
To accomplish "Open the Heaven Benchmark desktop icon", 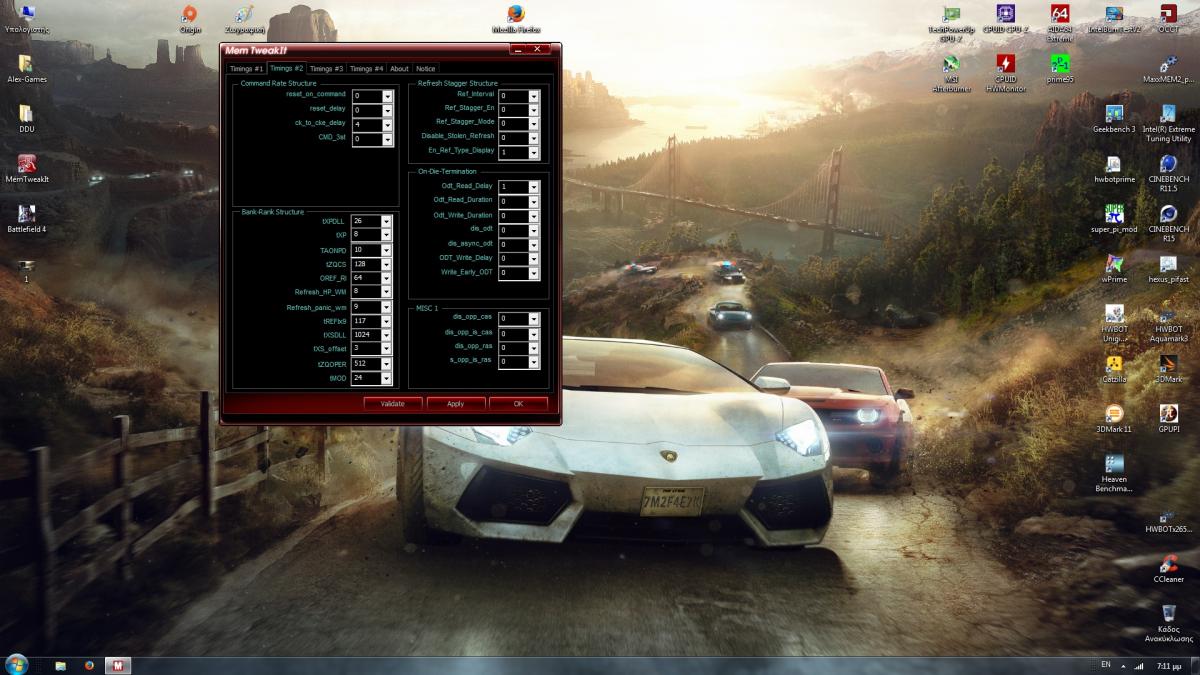I will [1114, 472].
